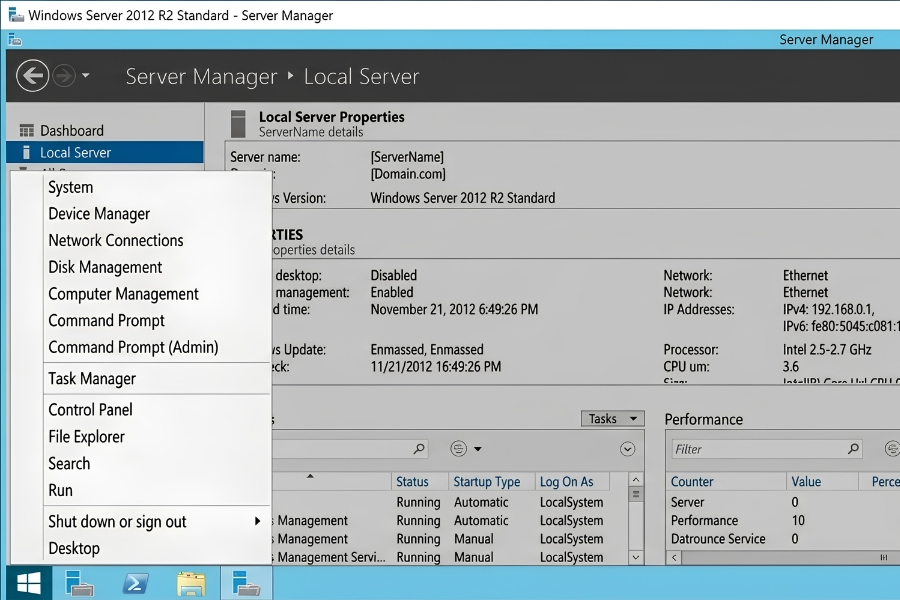This screenshot has width=900, height=600.
Task: Open Task Manager from the menu
Action: click(92, 378)
